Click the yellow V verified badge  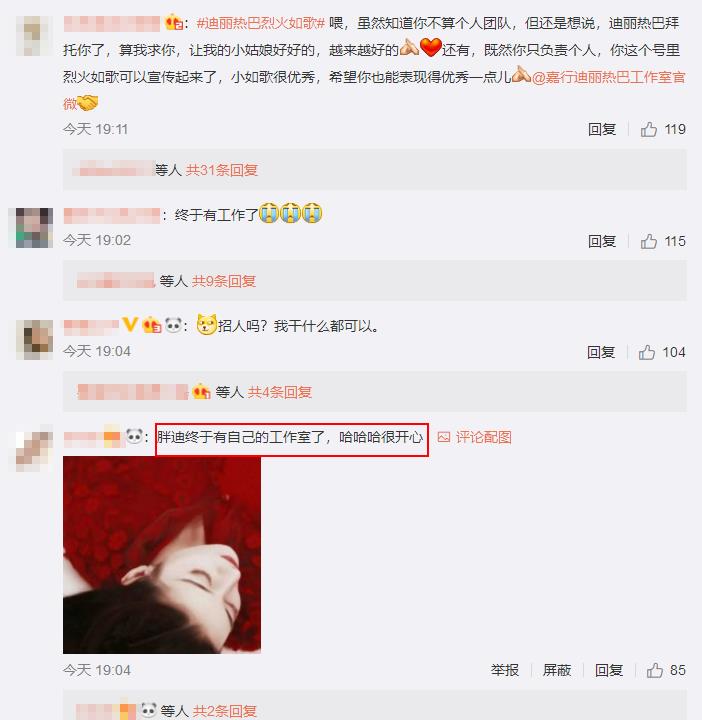[x=130, y=325]
